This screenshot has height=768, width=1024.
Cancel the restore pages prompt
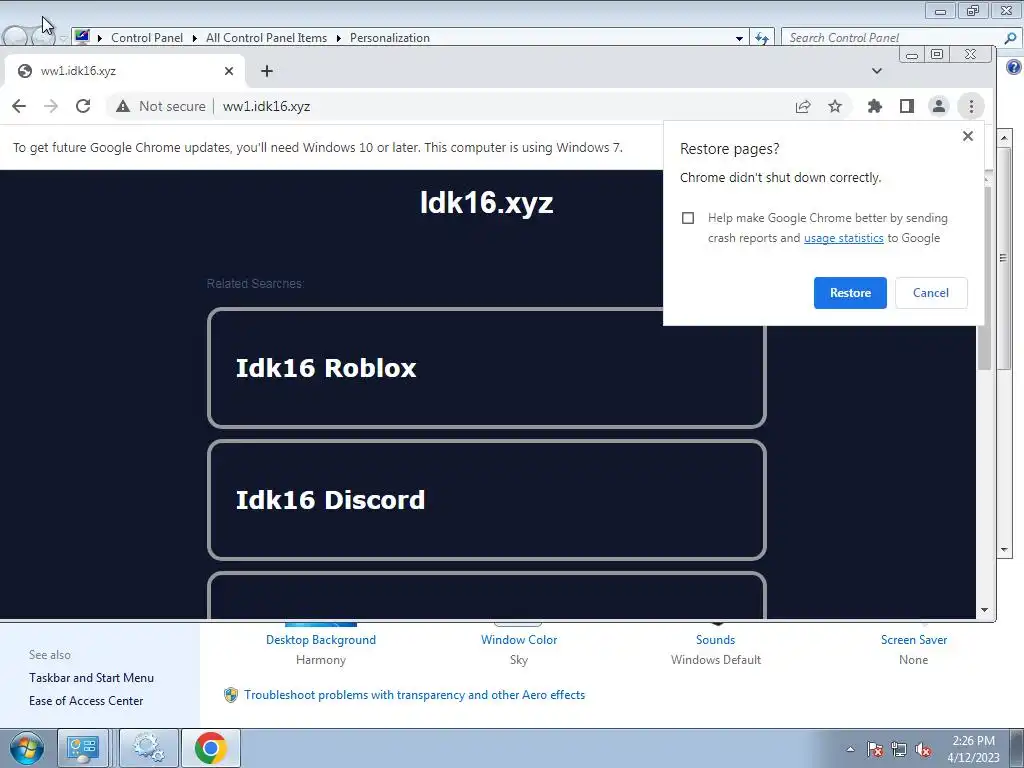[x=931, y=293]
